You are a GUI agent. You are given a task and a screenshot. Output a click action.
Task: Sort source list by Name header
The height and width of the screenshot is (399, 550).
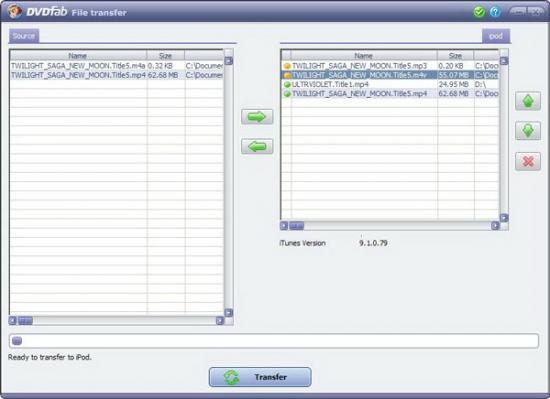click(78, 55)
